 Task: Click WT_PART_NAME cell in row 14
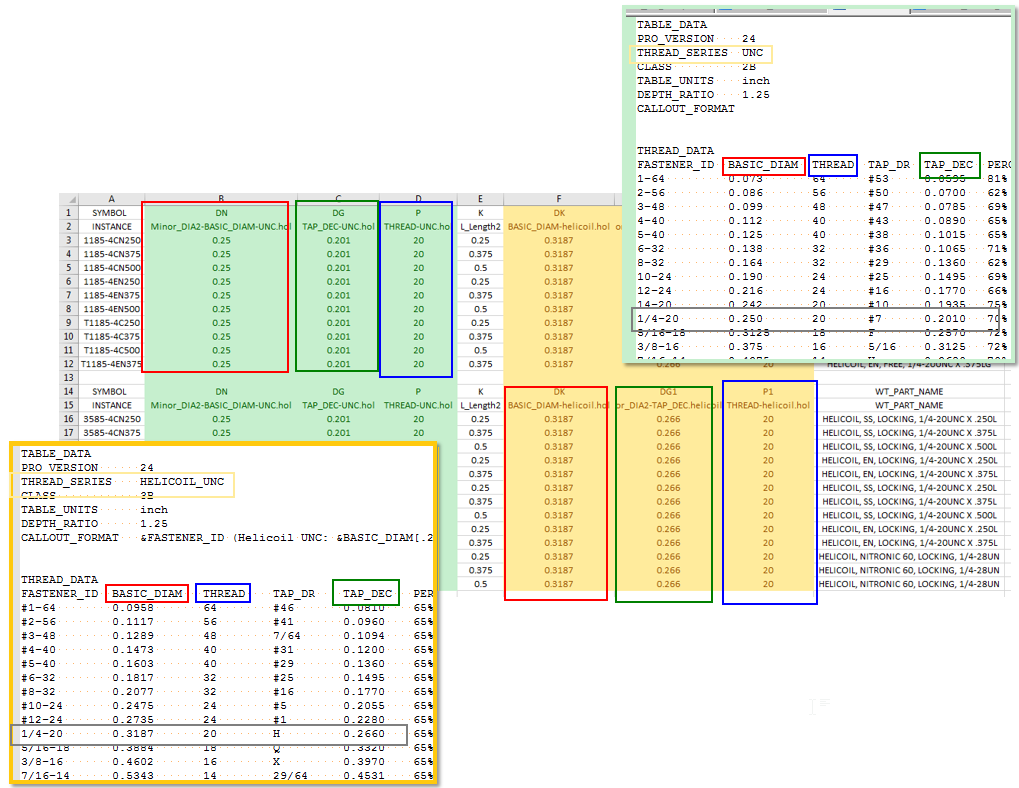pos(909,392)
